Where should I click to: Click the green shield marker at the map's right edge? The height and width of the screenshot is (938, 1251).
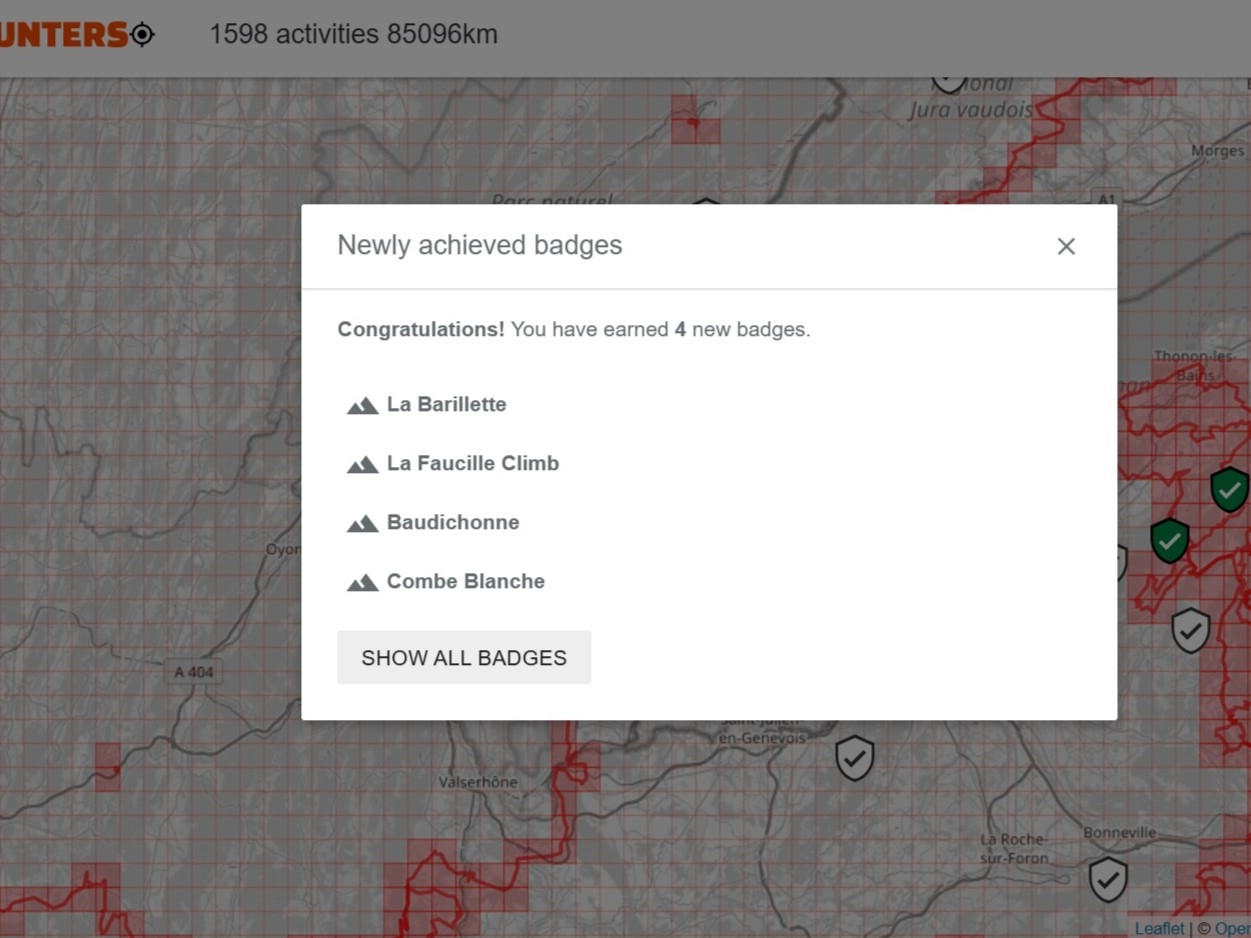tap(1229, 489)
